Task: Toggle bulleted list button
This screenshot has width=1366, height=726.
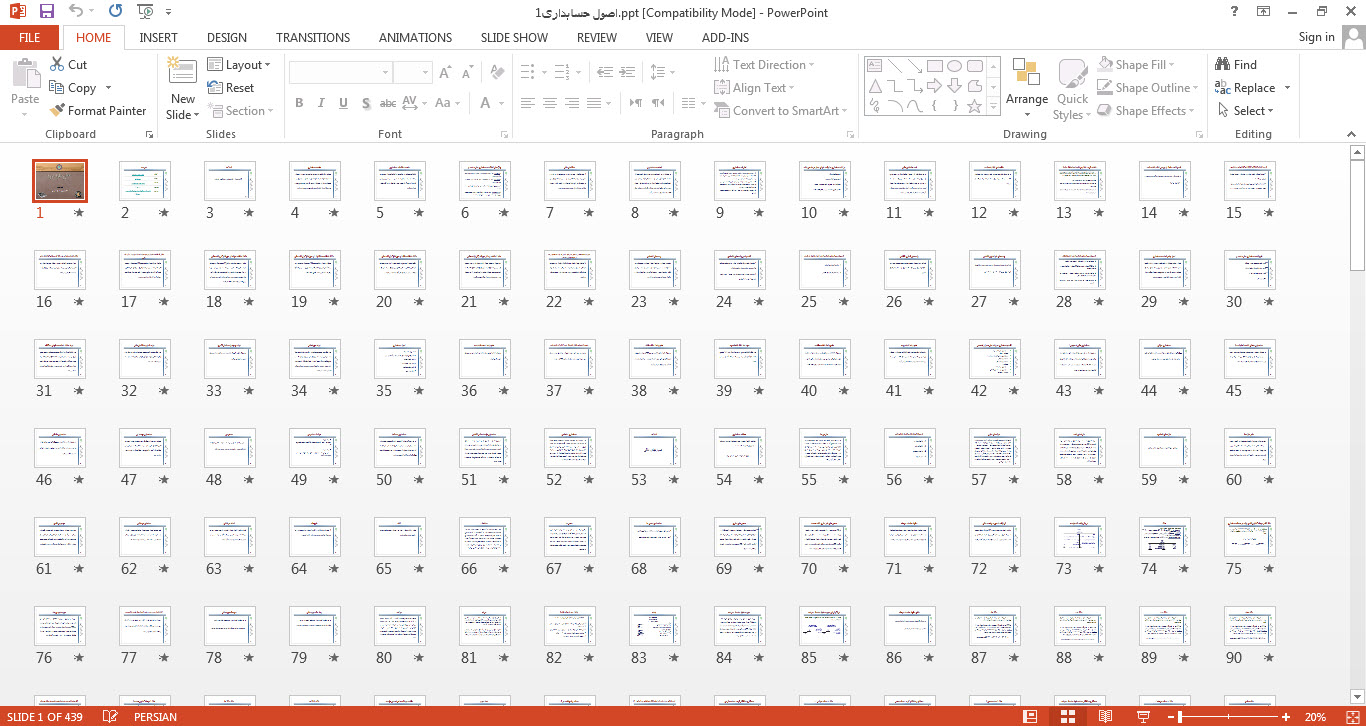Action: click(526, 72)
